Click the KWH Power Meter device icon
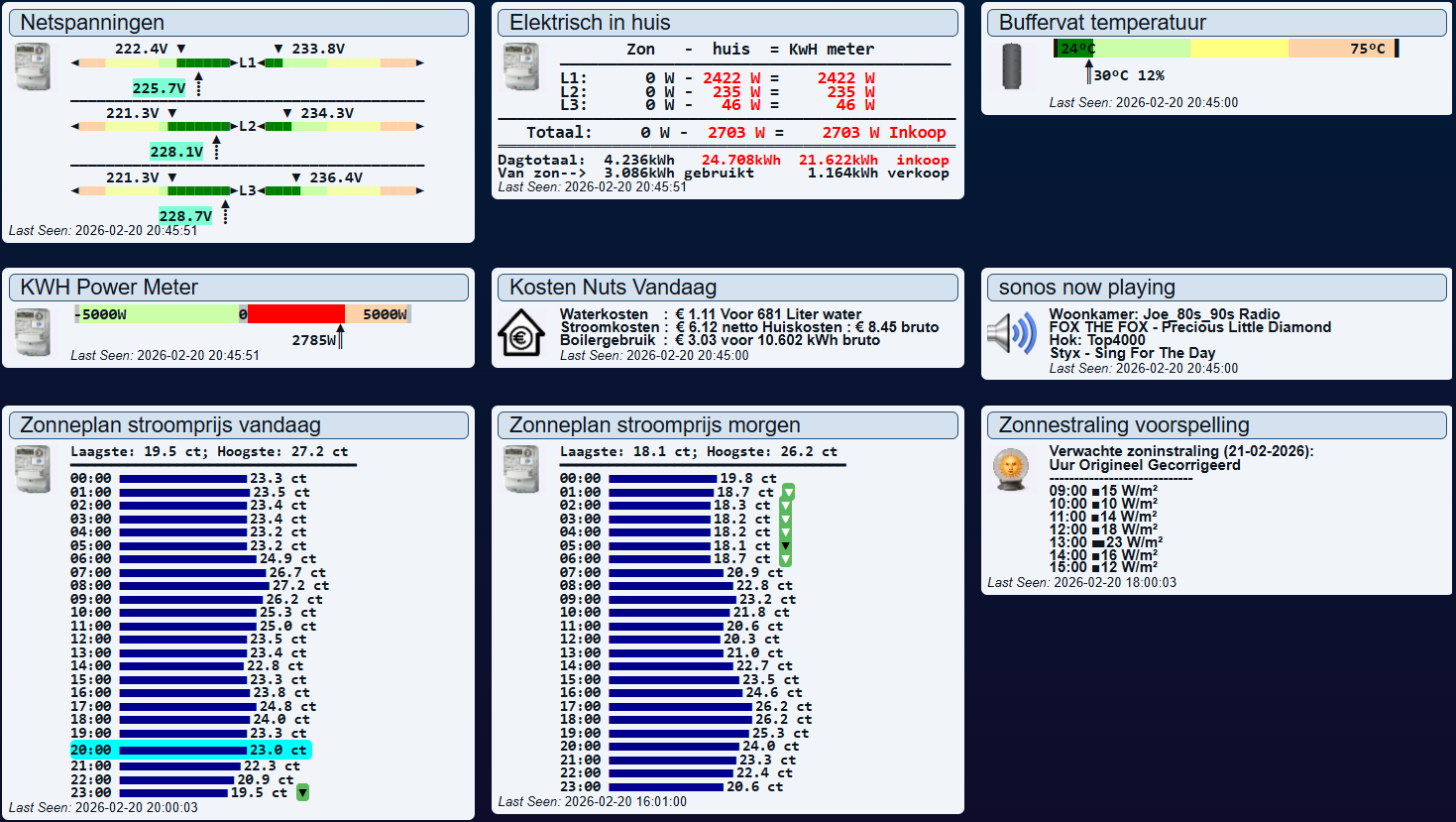The image size is (1456, 822). [x=32, y=331]
